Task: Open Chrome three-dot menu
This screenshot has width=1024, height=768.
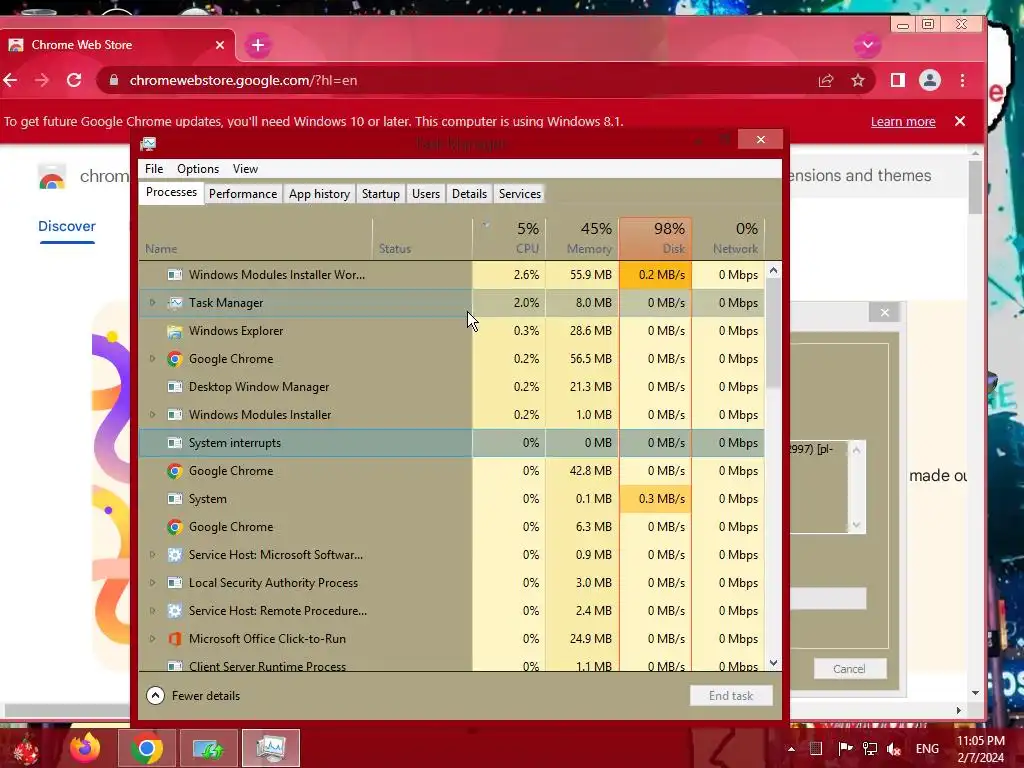Action: coord(963,80)
